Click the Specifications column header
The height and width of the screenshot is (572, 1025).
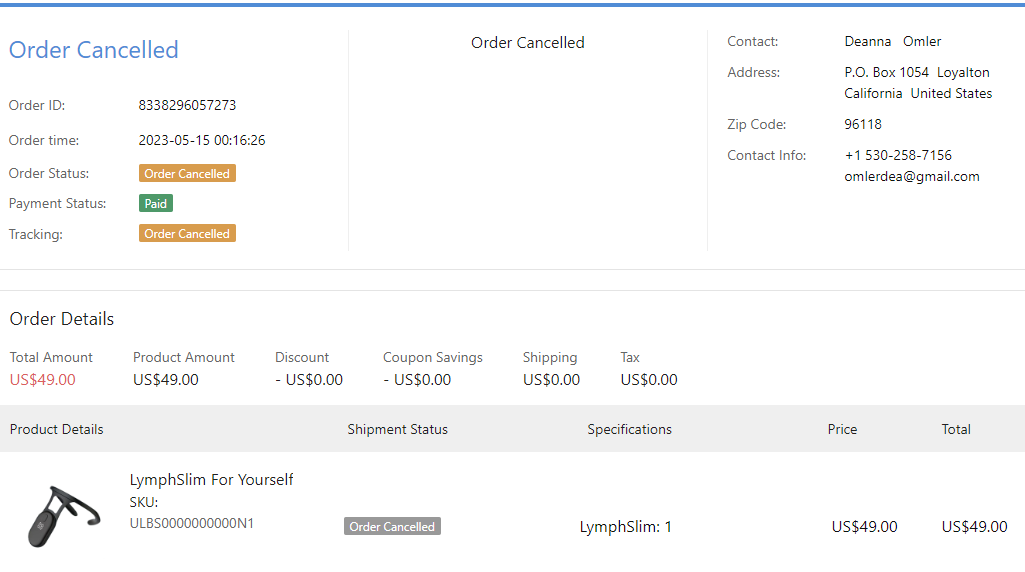pyautogui.click(x=629, y=429)
